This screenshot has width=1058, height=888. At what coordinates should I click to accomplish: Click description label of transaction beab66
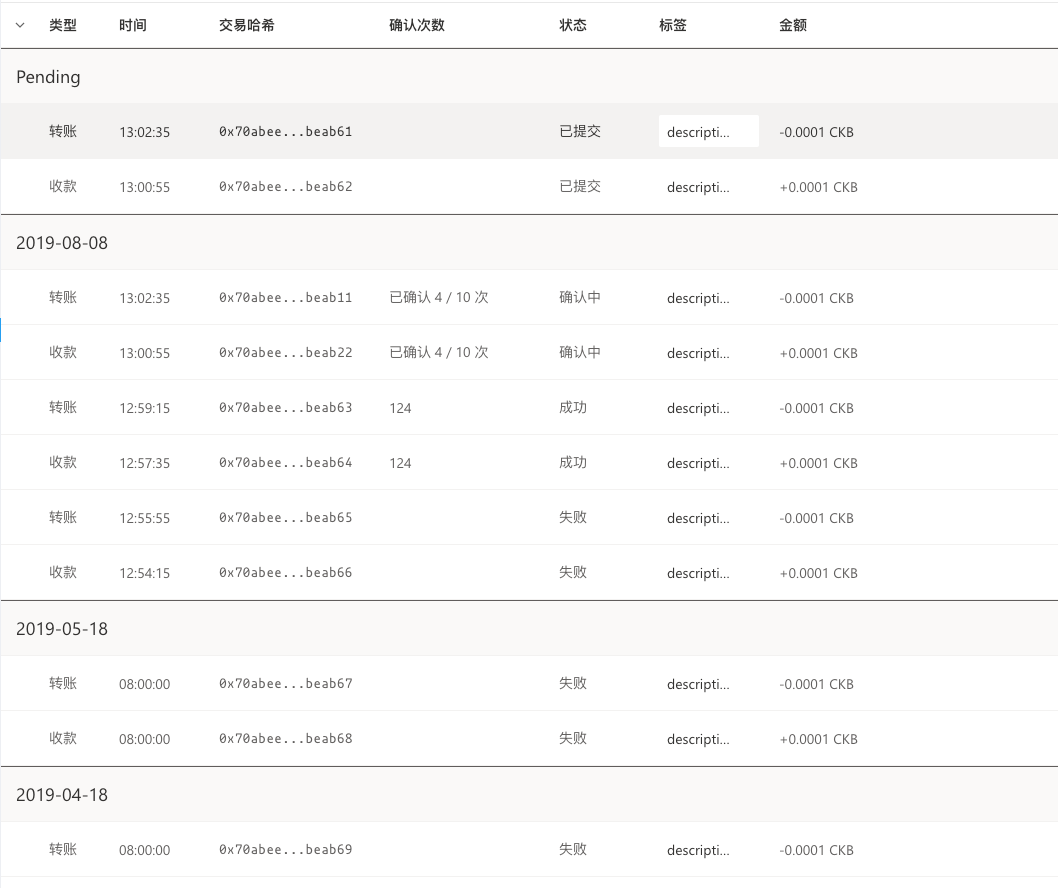pos(698,574)
